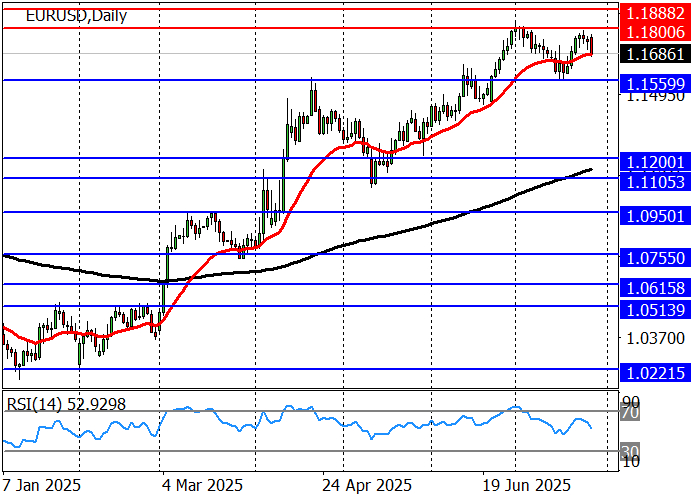The height and width of the screenshot is (500, 700).
Task: Select the 1.02215 support price label
Action: tap(655, 373)
